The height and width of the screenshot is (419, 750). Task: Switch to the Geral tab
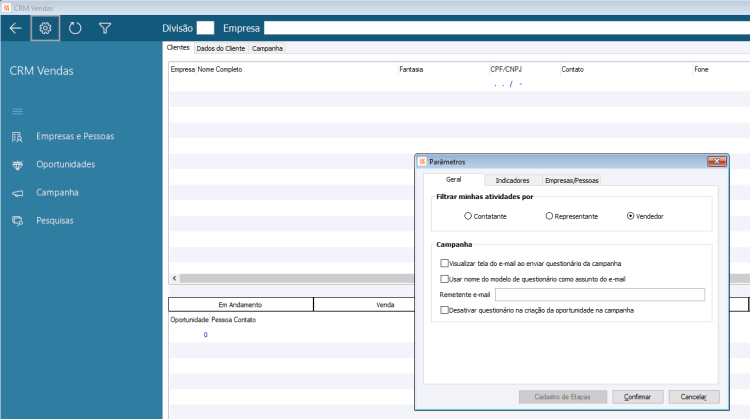[x=453, y=180]
